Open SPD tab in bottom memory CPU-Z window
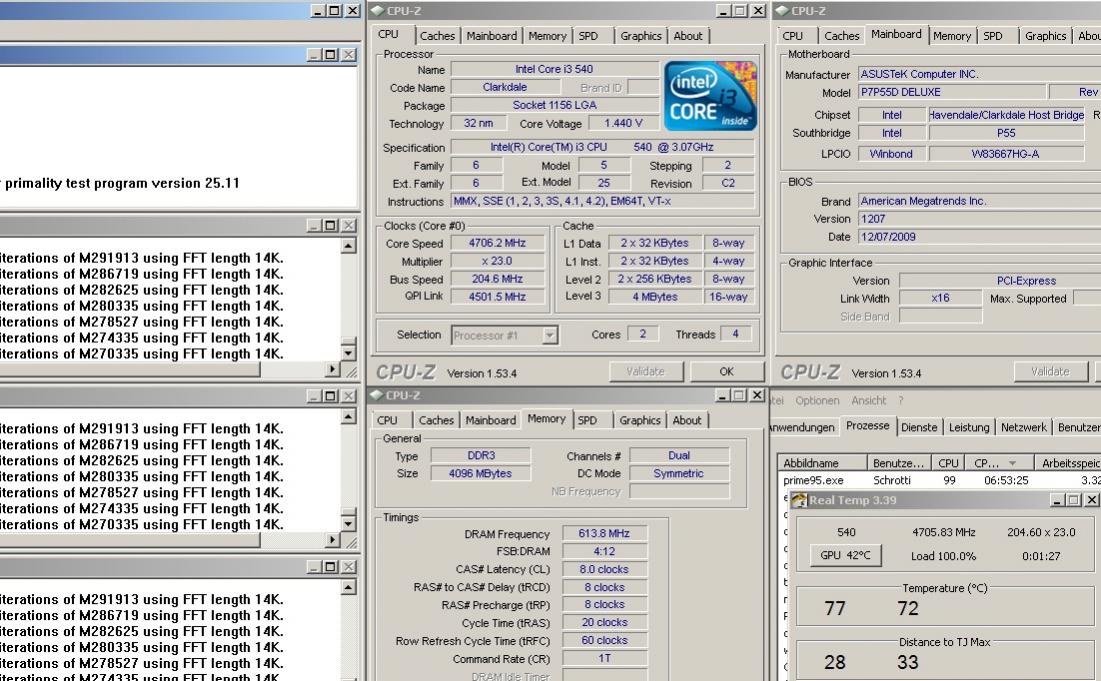The width and height of the screenshot is (1101, 681). 588,420
